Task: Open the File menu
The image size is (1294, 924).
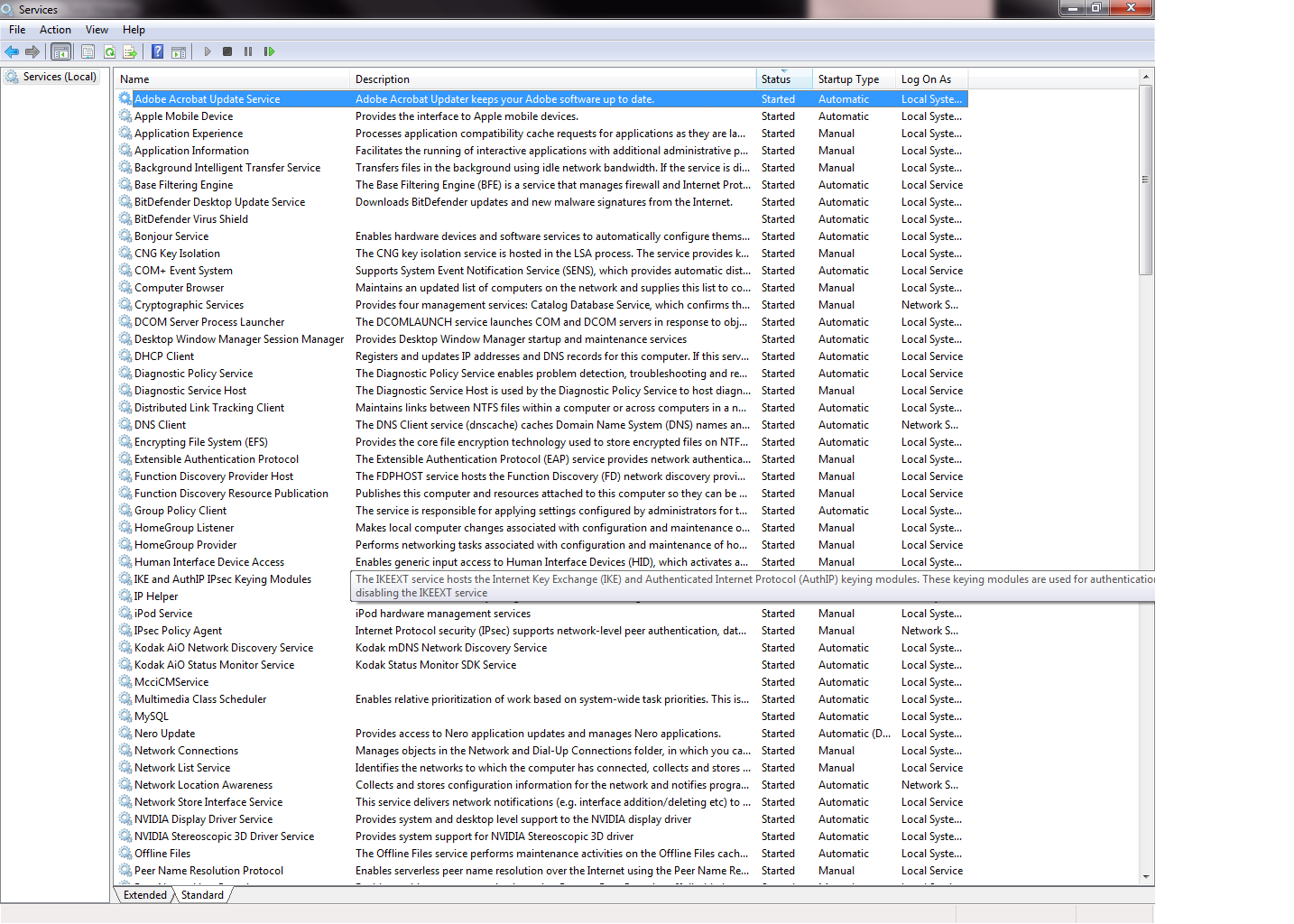Action: (17, 30)
